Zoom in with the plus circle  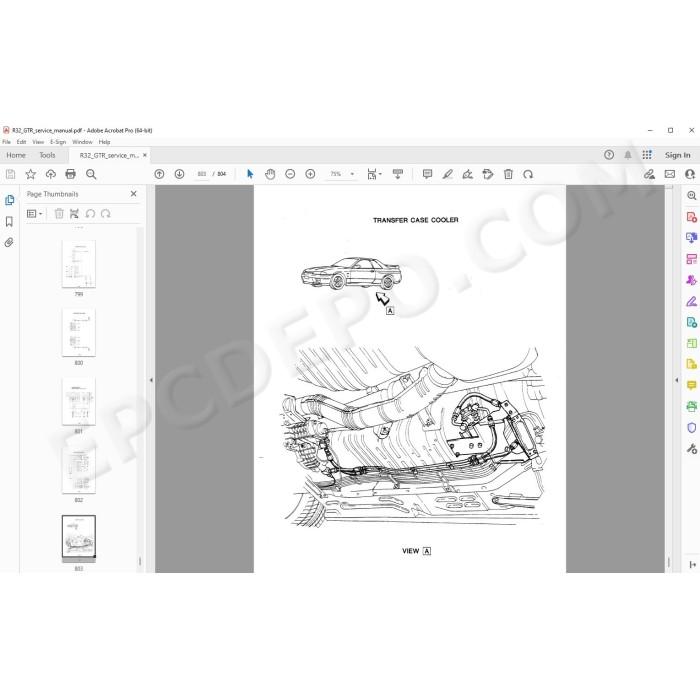pos(310,174)
